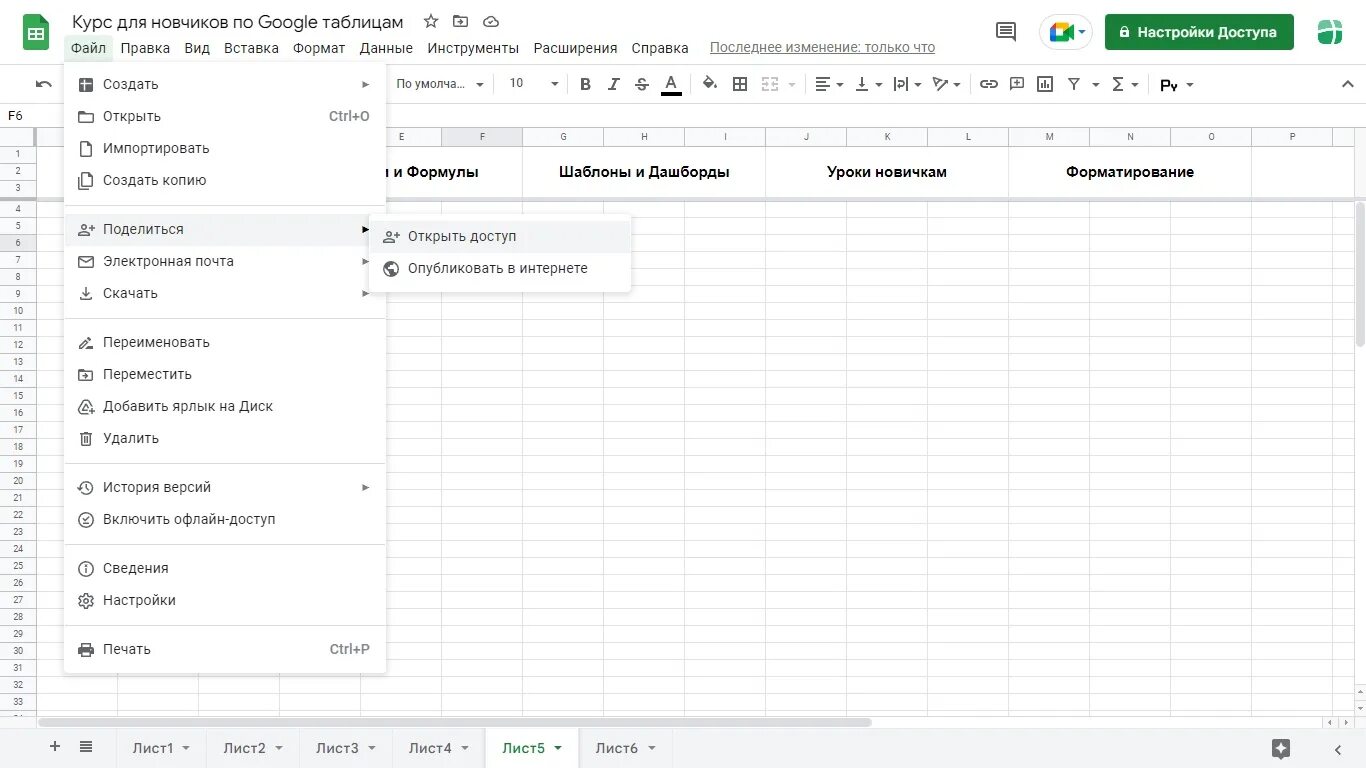
Task: Select Добавить ярлык на Диск
Action: pos(225,406)
